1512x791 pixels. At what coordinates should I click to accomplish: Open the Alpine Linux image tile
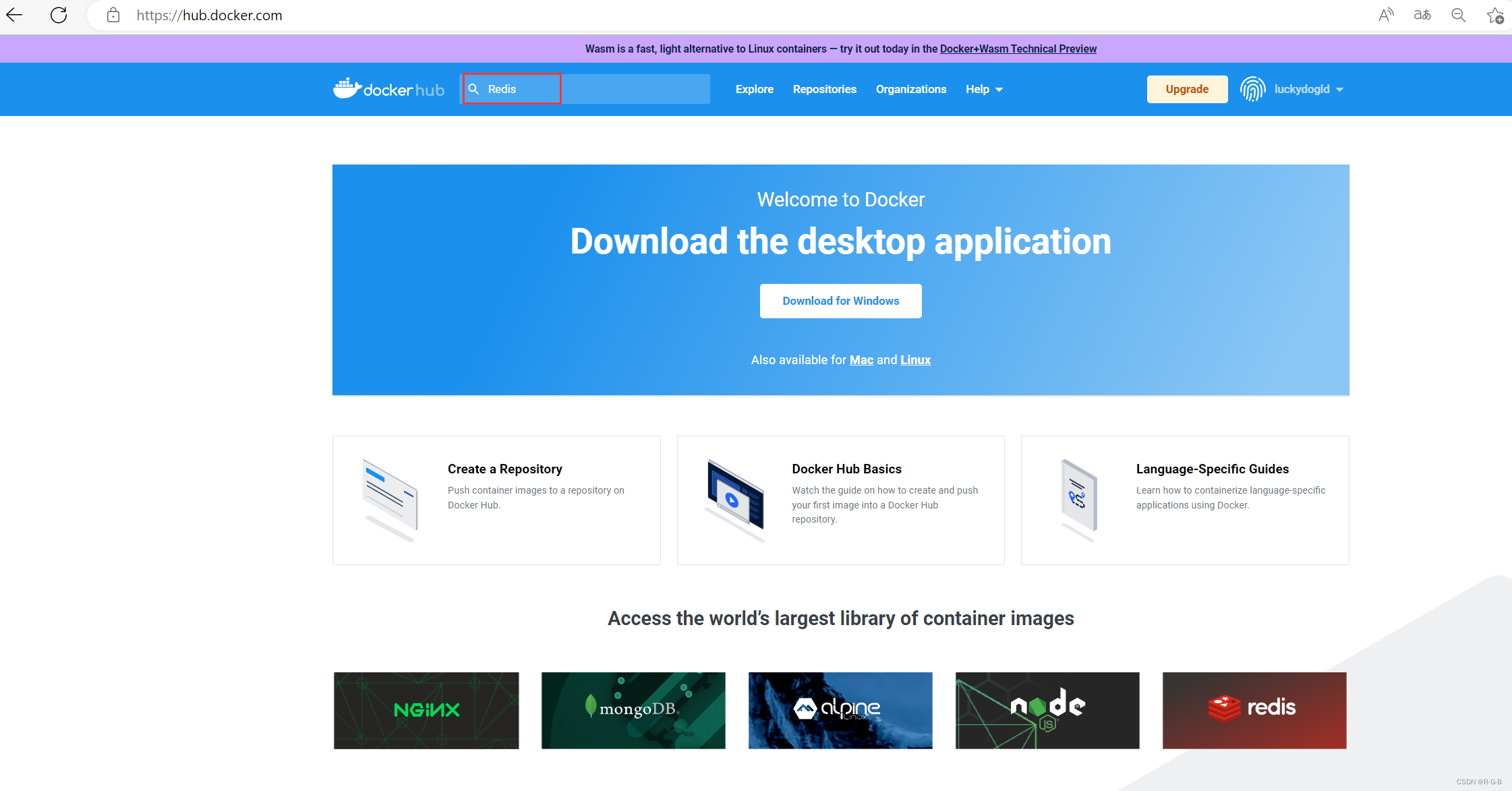[x=840, y=710]
